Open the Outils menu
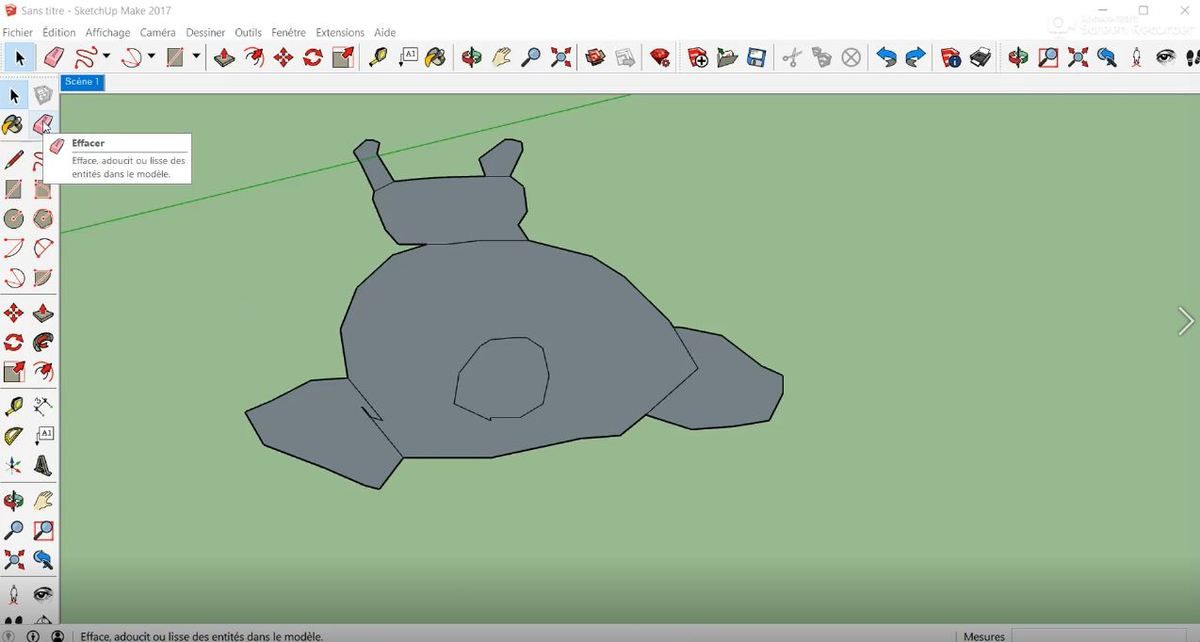This screenshot has width=1200, height=642. tap(248, 32)
